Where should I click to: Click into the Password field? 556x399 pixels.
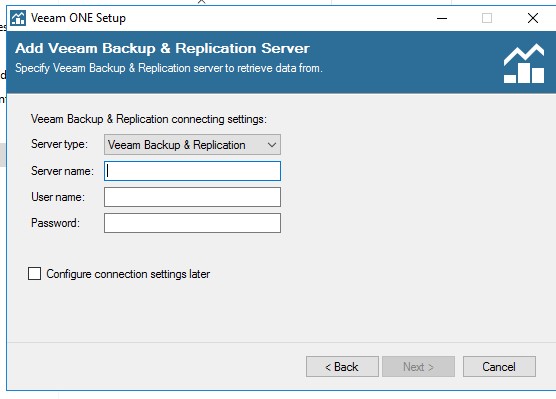coord(192,223)
